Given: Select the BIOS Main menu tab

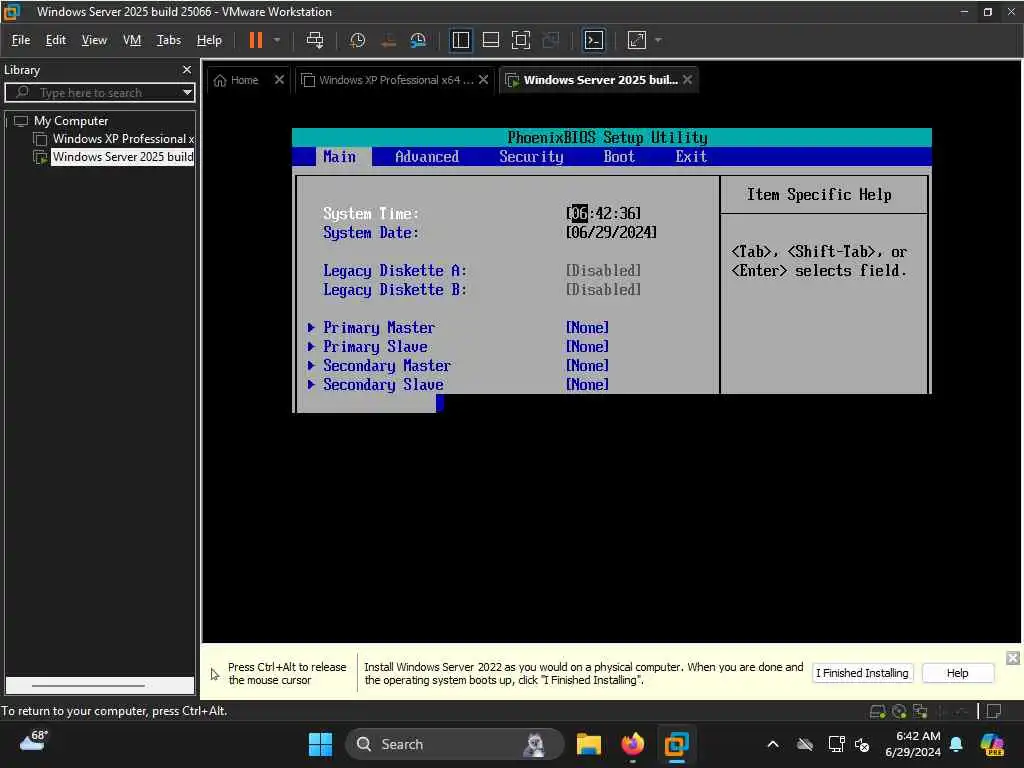Looking at the screenshot, I should pos(340,157).
